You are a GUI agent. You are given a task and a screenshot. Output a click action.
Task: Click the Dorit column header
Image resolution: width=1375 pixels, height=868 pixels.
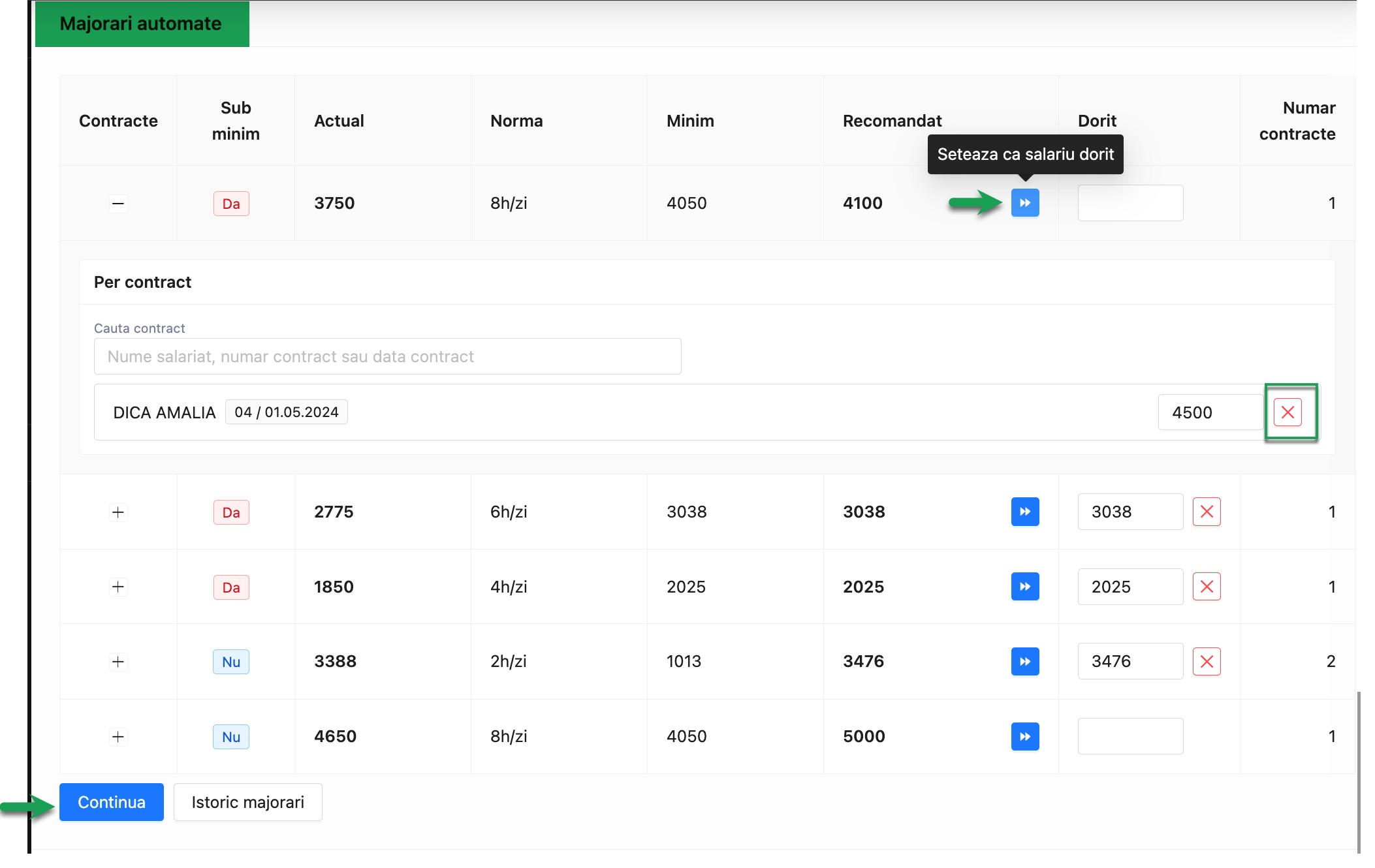pyautogui.click(x=1097, y=121)
